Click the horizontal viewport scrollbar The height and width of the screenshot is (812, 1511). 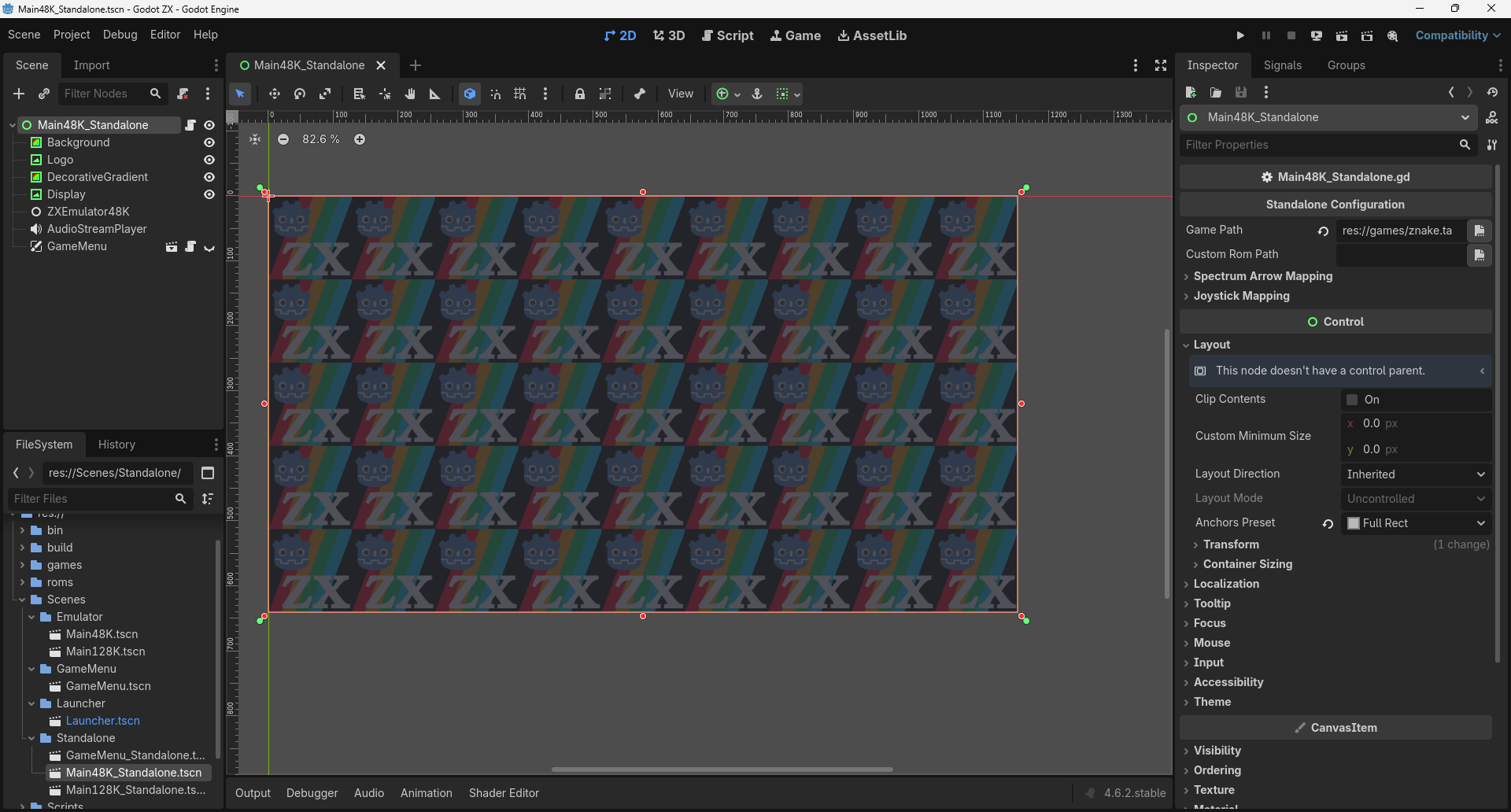722,770
